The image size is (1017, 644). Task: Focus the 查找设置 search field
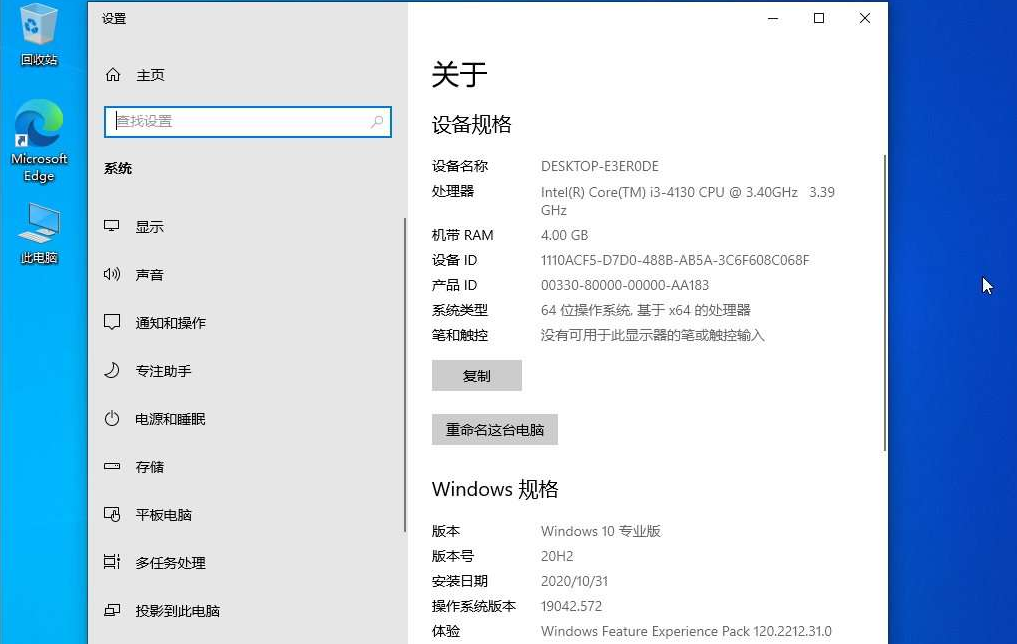pos(248,122)
